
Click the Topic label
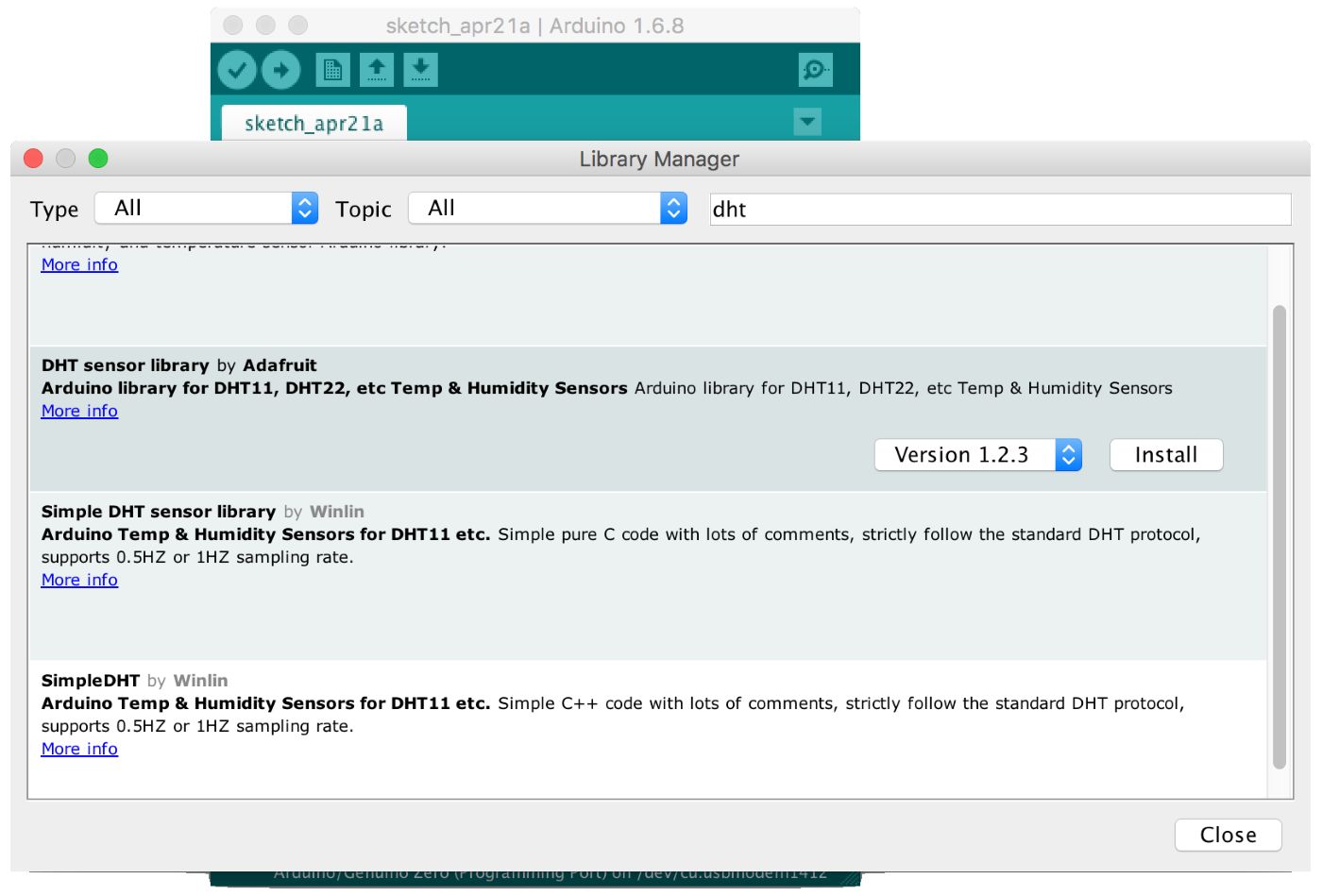tap(364, 210)
